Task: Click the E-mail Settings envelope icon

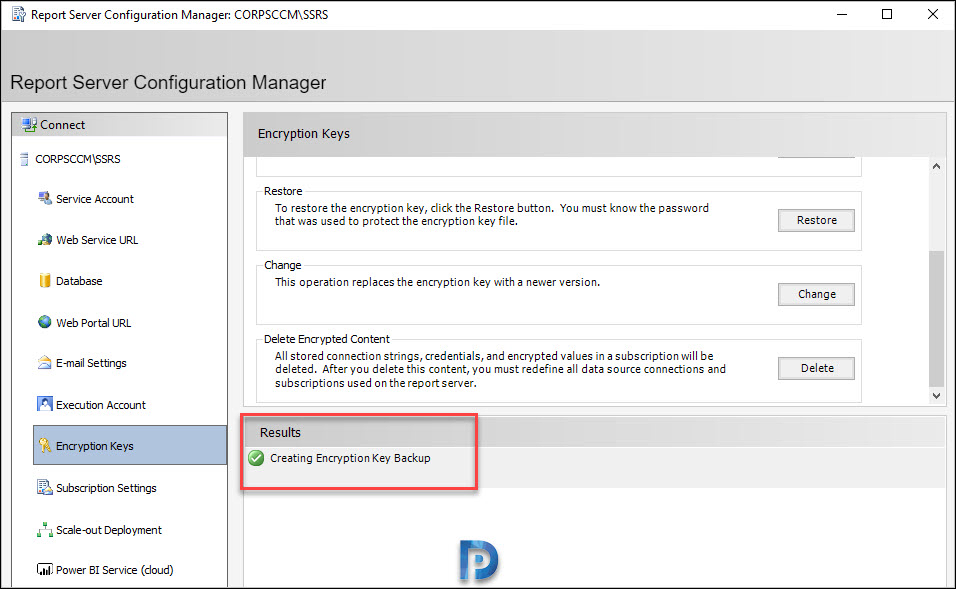Action: (45, 363)
